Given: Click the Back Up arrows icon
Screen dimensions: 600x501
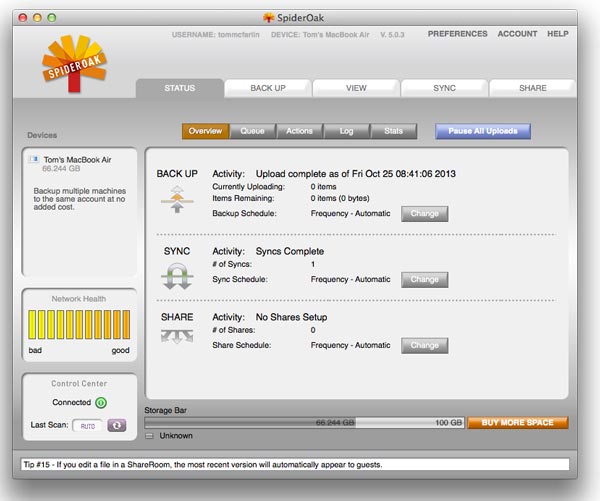Looking at the screenshot, I should pyautogui.click(x=177, y=199).
